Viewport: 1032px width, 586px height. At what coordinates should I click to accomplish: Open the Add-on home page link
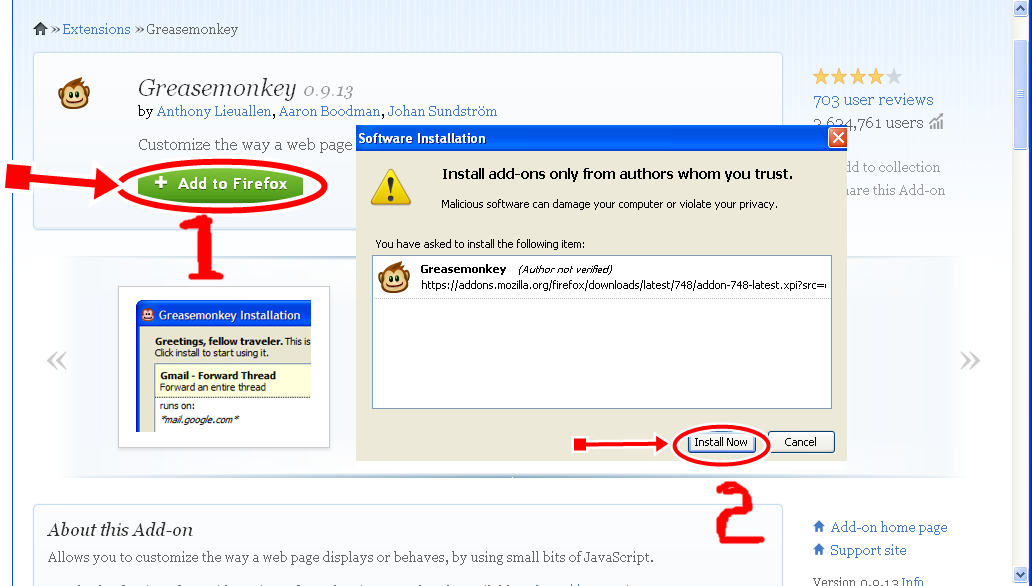click(x=889, y=527)
